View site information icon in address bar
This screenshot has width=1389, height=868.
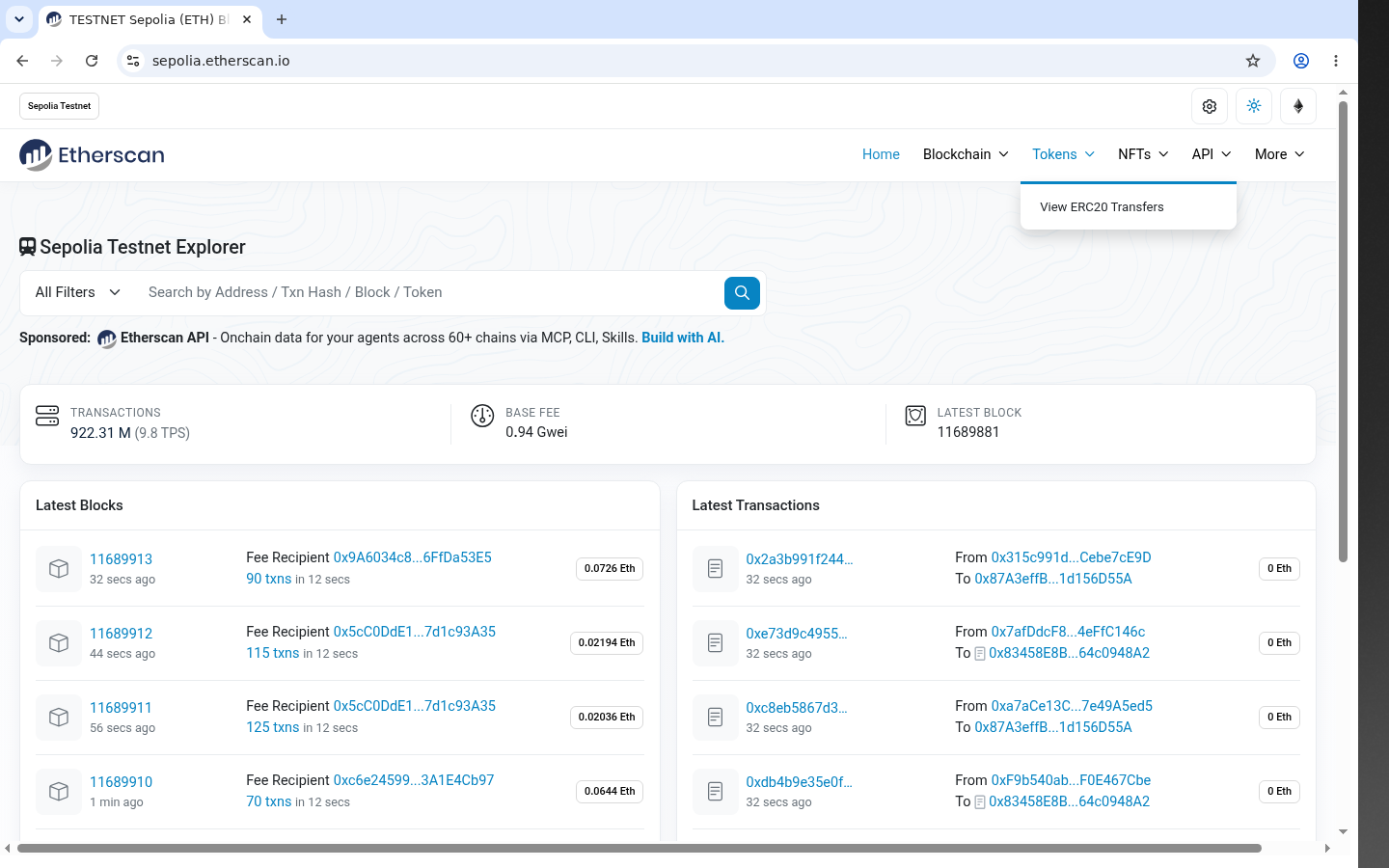tap(133, 61)
